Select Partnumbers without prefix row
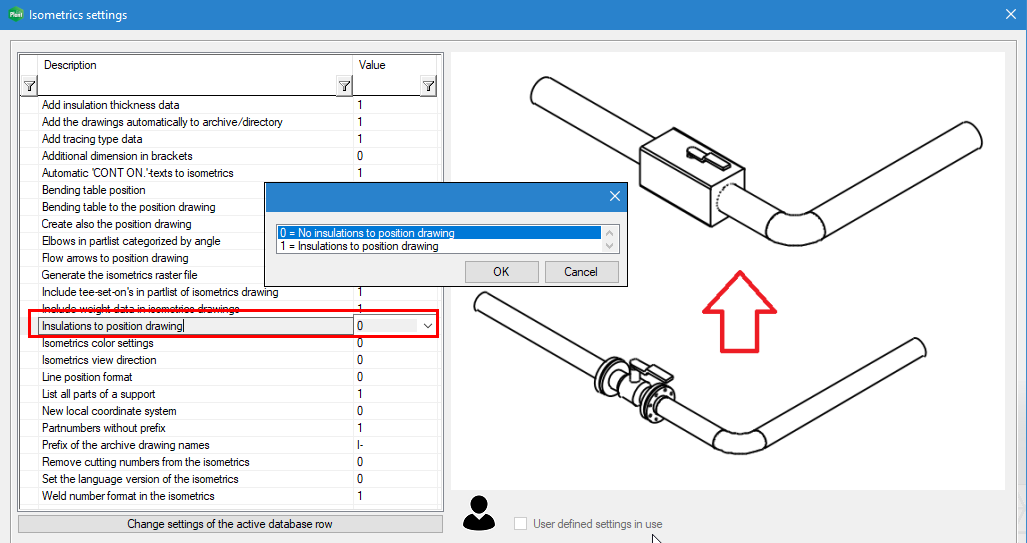The height and width of the screenshot is (543, 1027). pos(229,428)
